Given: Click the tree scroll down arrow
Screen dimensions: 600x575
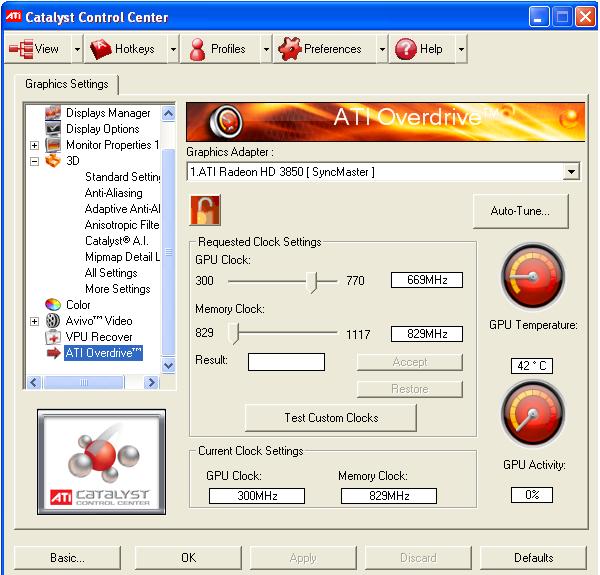Looking at the screenshot, I should point(168,365).
